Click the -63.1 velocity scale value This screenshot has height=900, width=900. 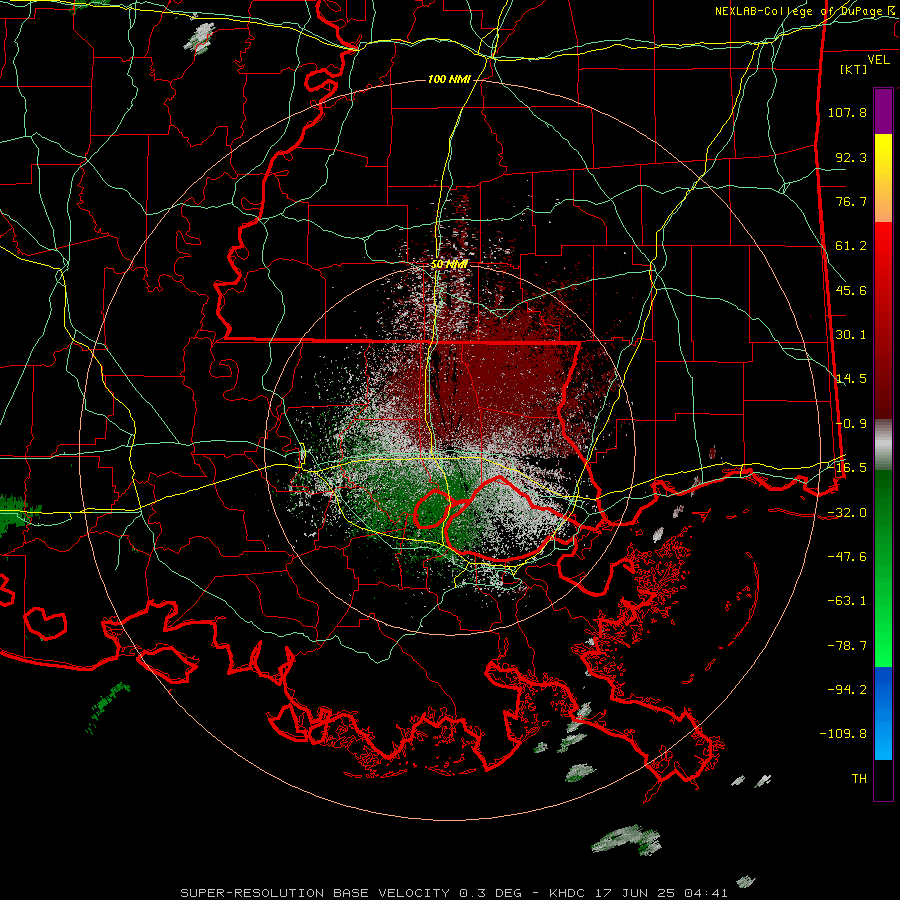click(x=847, y=601)
